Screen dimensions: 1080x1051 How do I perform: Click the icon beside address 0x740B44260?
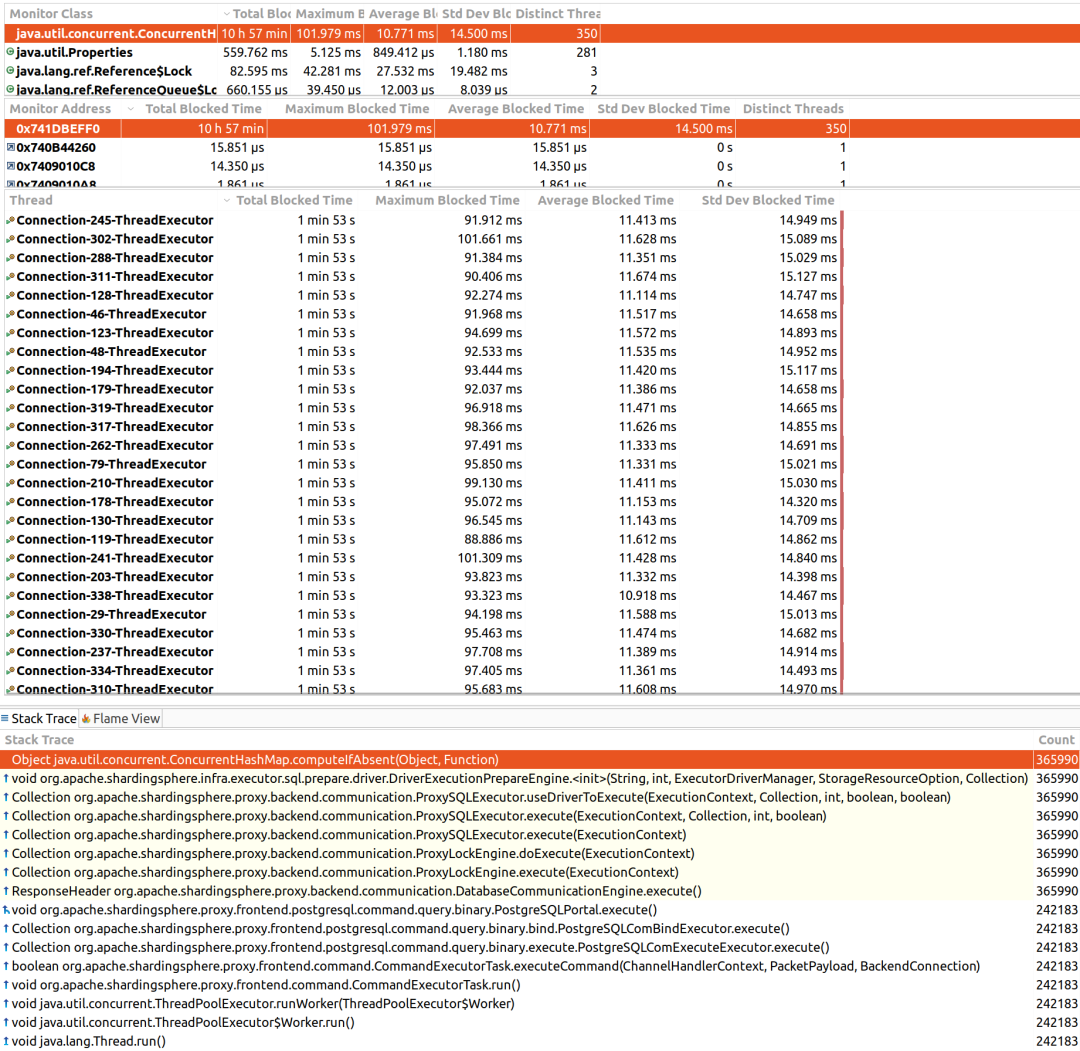[10, 147]
